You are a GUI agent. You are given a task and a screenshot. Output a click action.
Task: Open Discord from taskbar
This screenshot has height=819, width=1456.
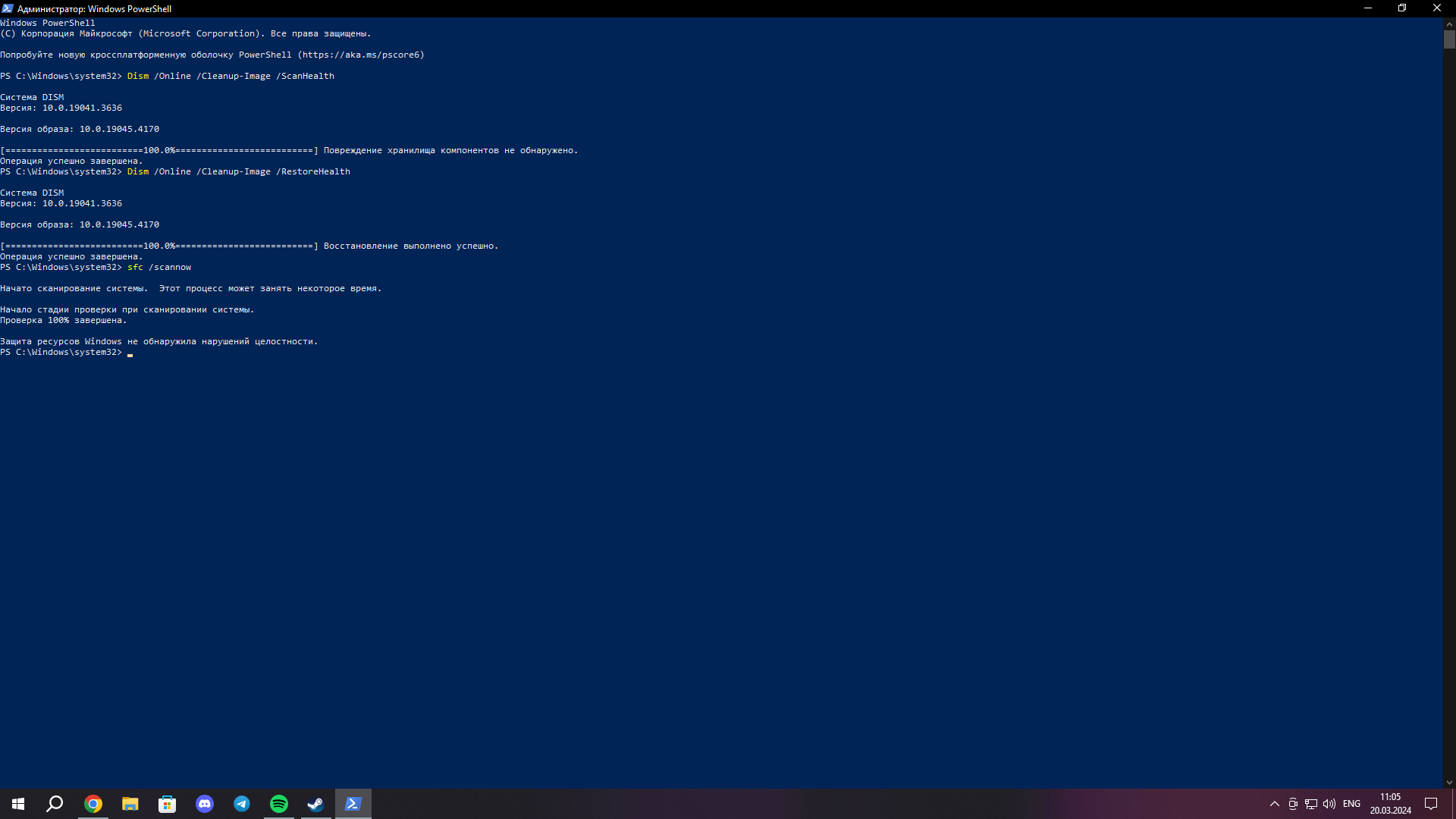[x=205, y=804]
